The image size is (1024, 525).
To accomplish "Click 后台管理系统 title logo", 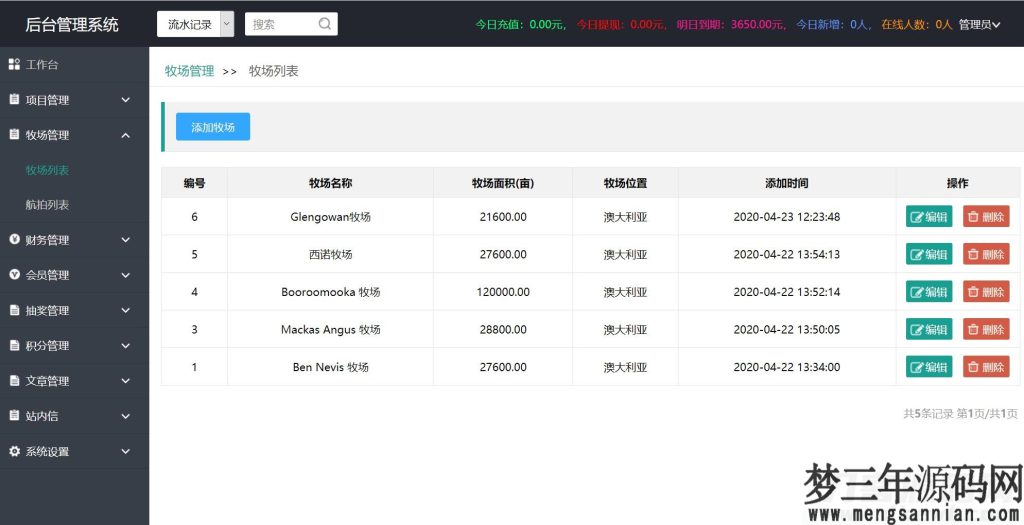I will tap(72, 25).
